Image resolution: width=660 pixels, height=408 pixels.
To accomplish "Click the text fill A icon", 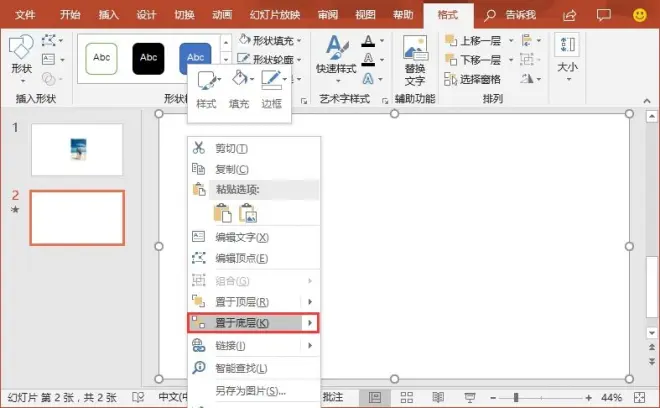I will click(368, 41).
